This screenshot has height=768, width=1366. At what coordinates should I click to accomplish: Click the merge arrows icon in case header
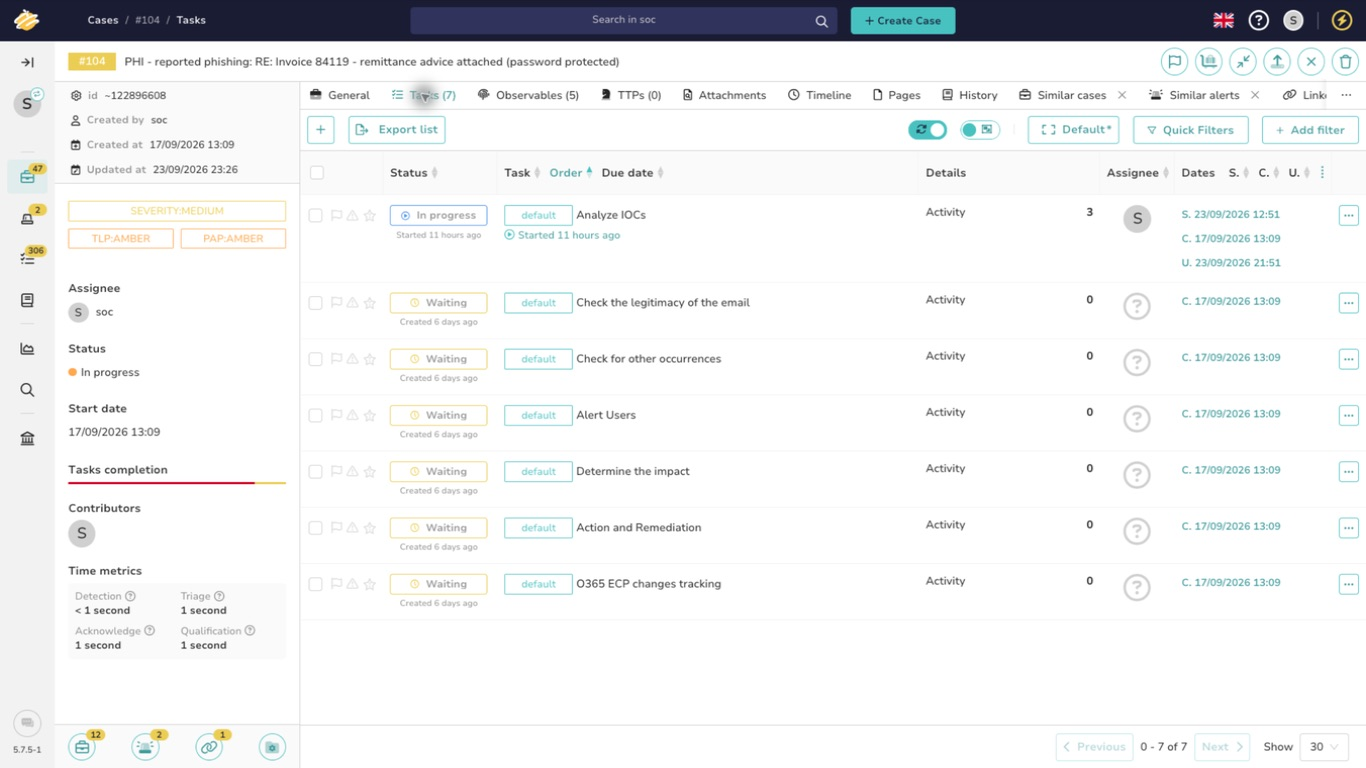tap(1243, 61)
